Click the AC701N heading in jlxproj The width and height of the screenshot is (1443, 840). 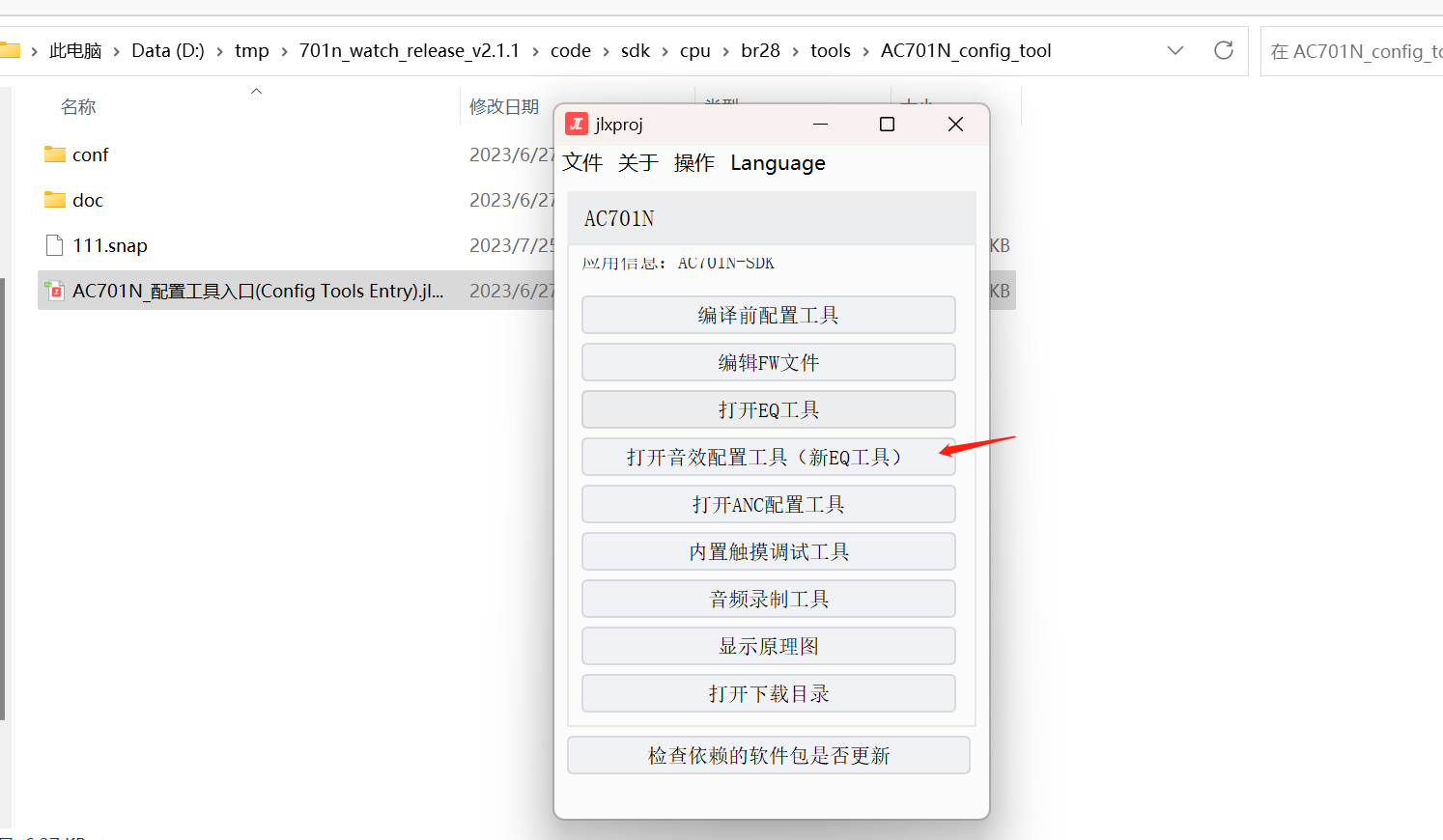[619, 219]
